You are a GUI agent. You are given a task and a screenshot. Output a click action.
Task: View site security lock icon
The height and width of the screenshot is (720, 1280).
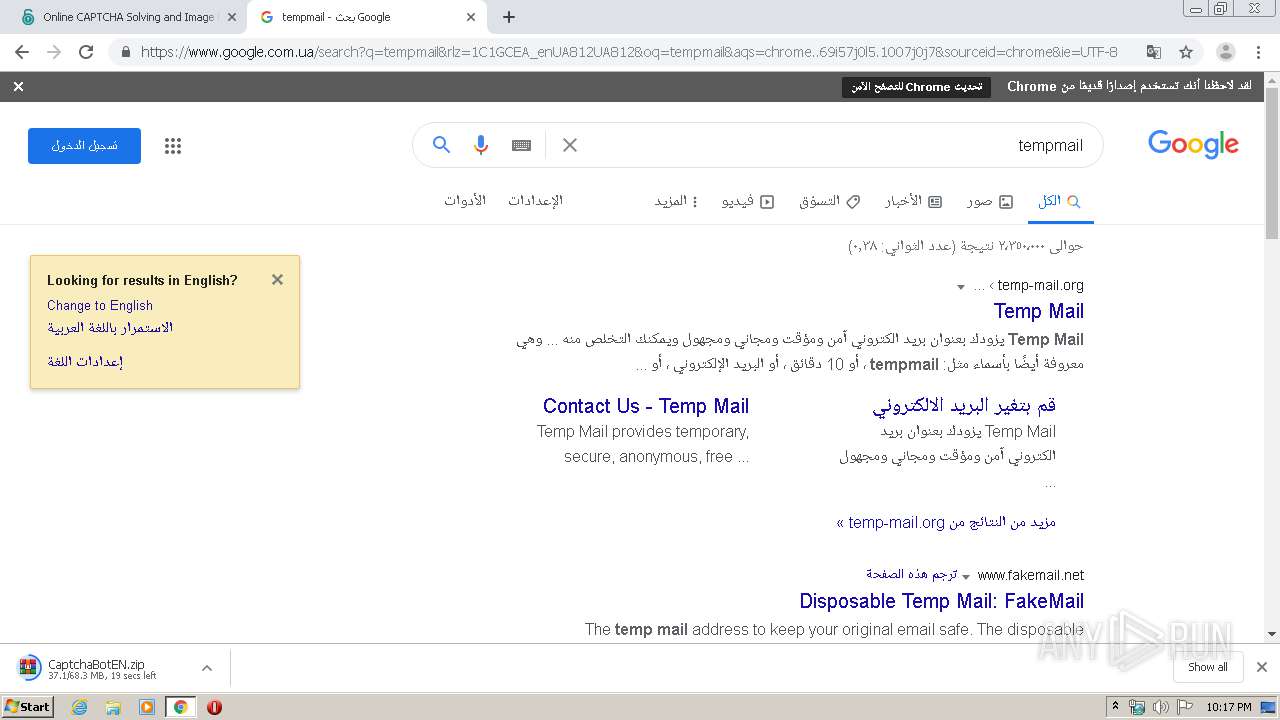coord(125,52)
